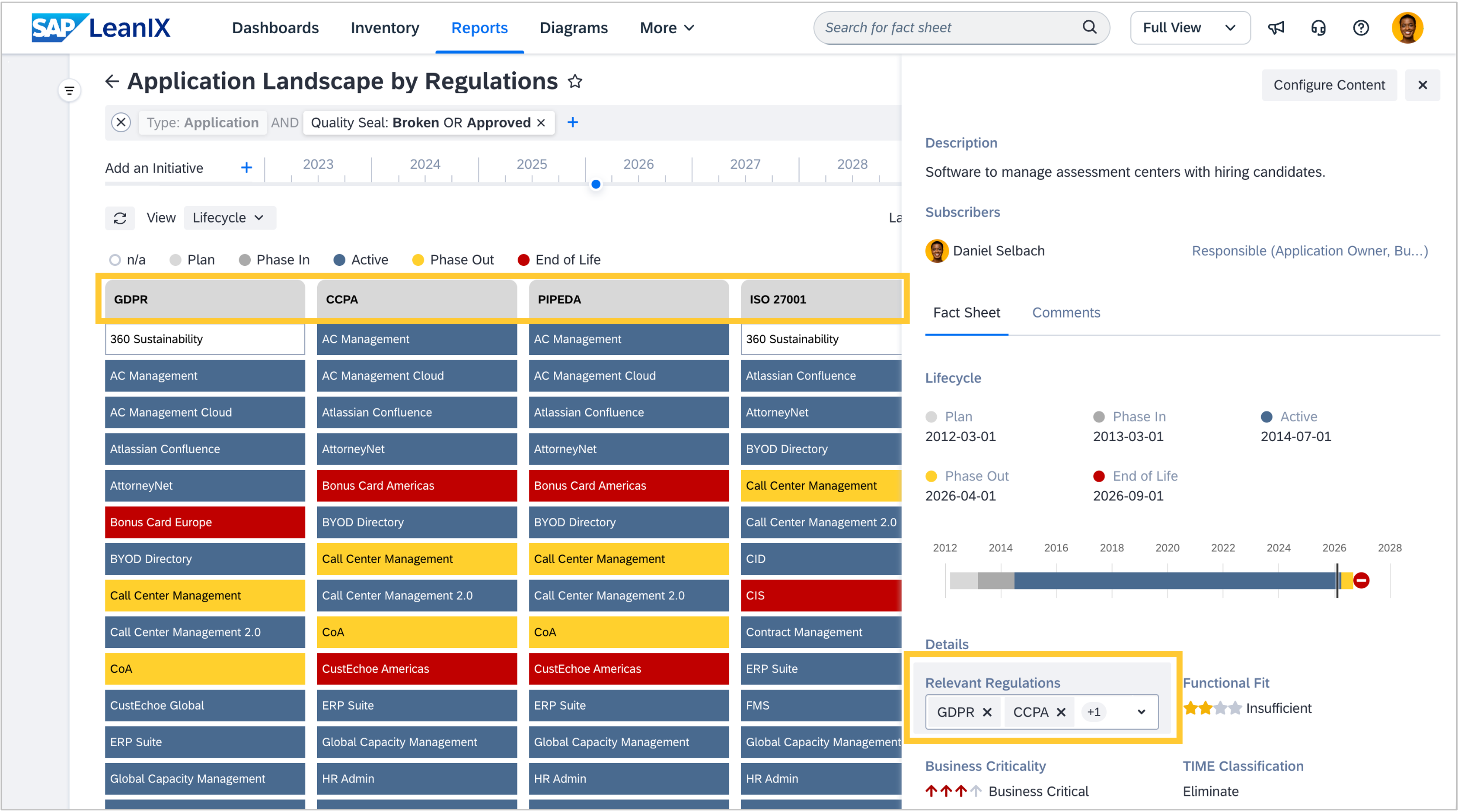Click the help question mark icon

(1361, 28)
